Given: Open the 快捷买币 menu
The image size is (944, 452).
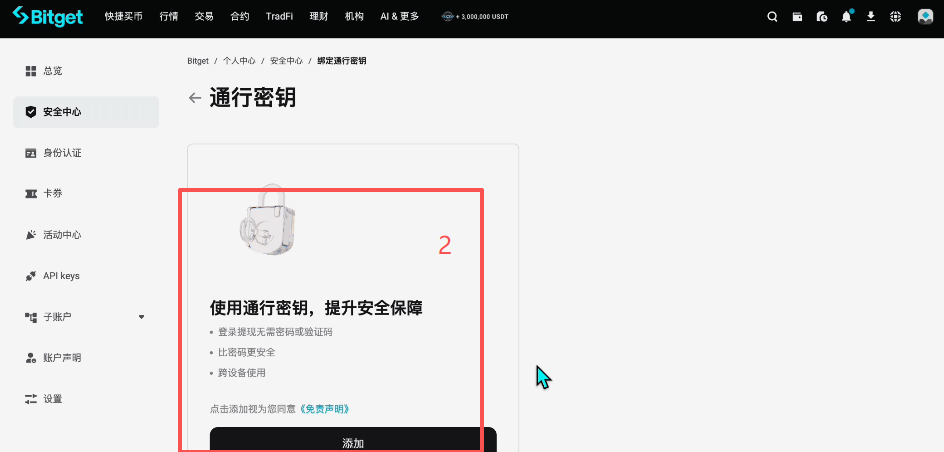Looking at the screenshot, I should click(x=123, y=17).
